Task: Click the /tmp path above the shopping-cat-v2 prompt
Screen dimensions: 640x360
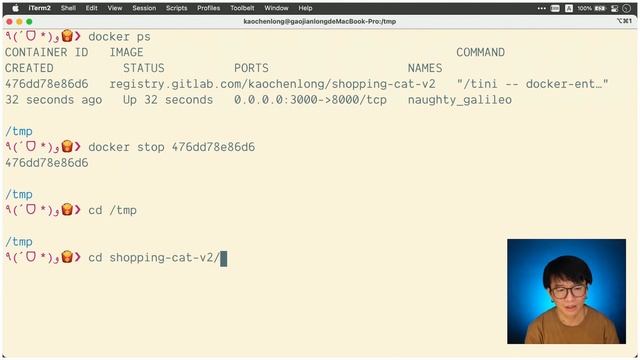Action: click(19, 242)
